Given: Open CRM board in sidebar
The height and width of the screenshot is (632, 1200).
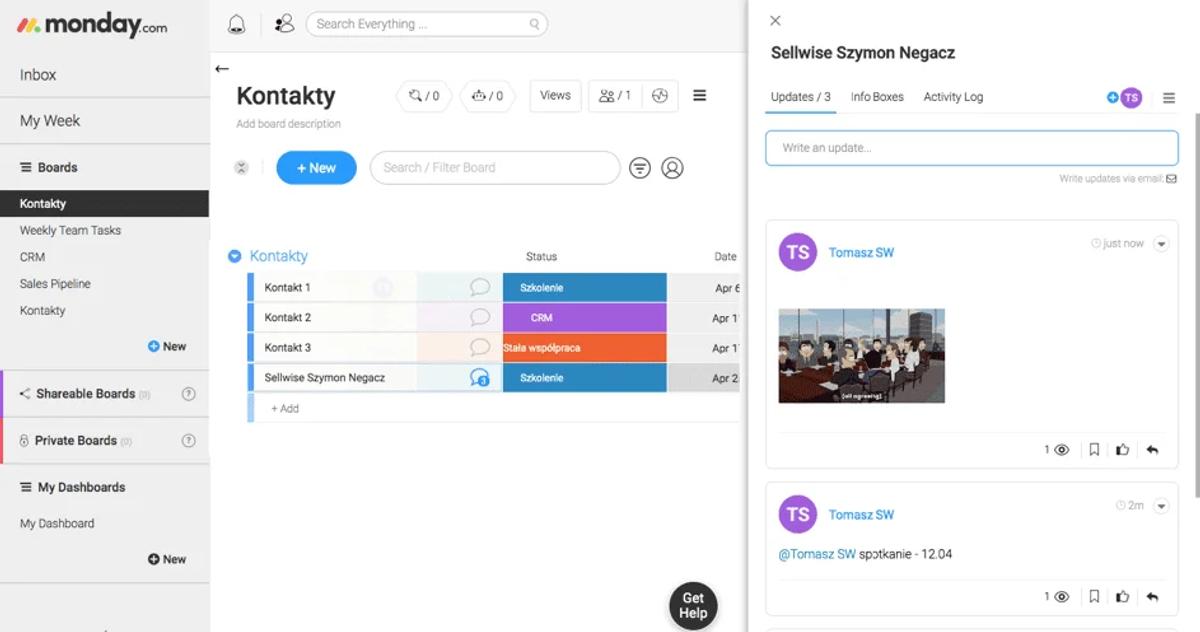Looking at the screenshot, I should pyautogui.click(x=32, y=257).
